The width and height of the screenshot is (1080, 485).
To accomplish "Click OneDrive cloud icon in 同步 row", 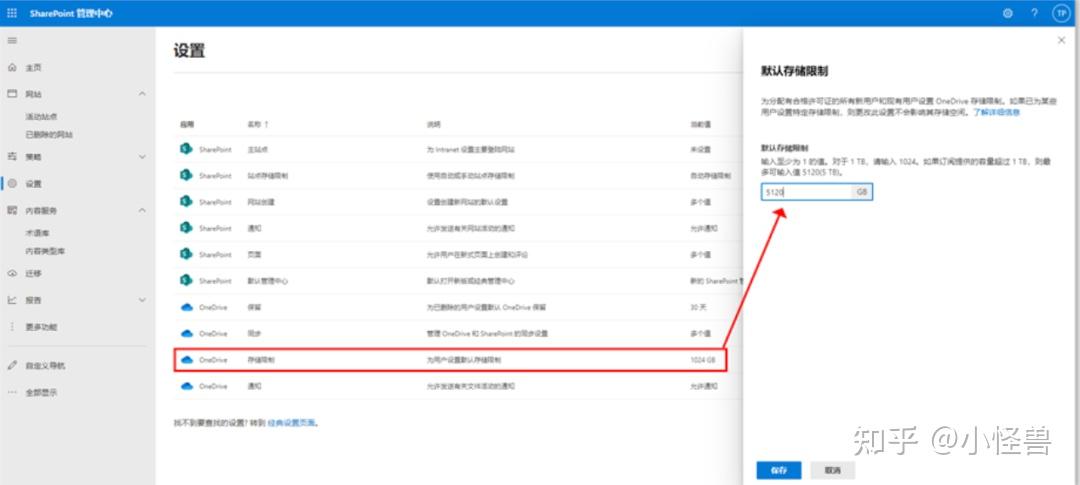I will [x=186, y=333].
